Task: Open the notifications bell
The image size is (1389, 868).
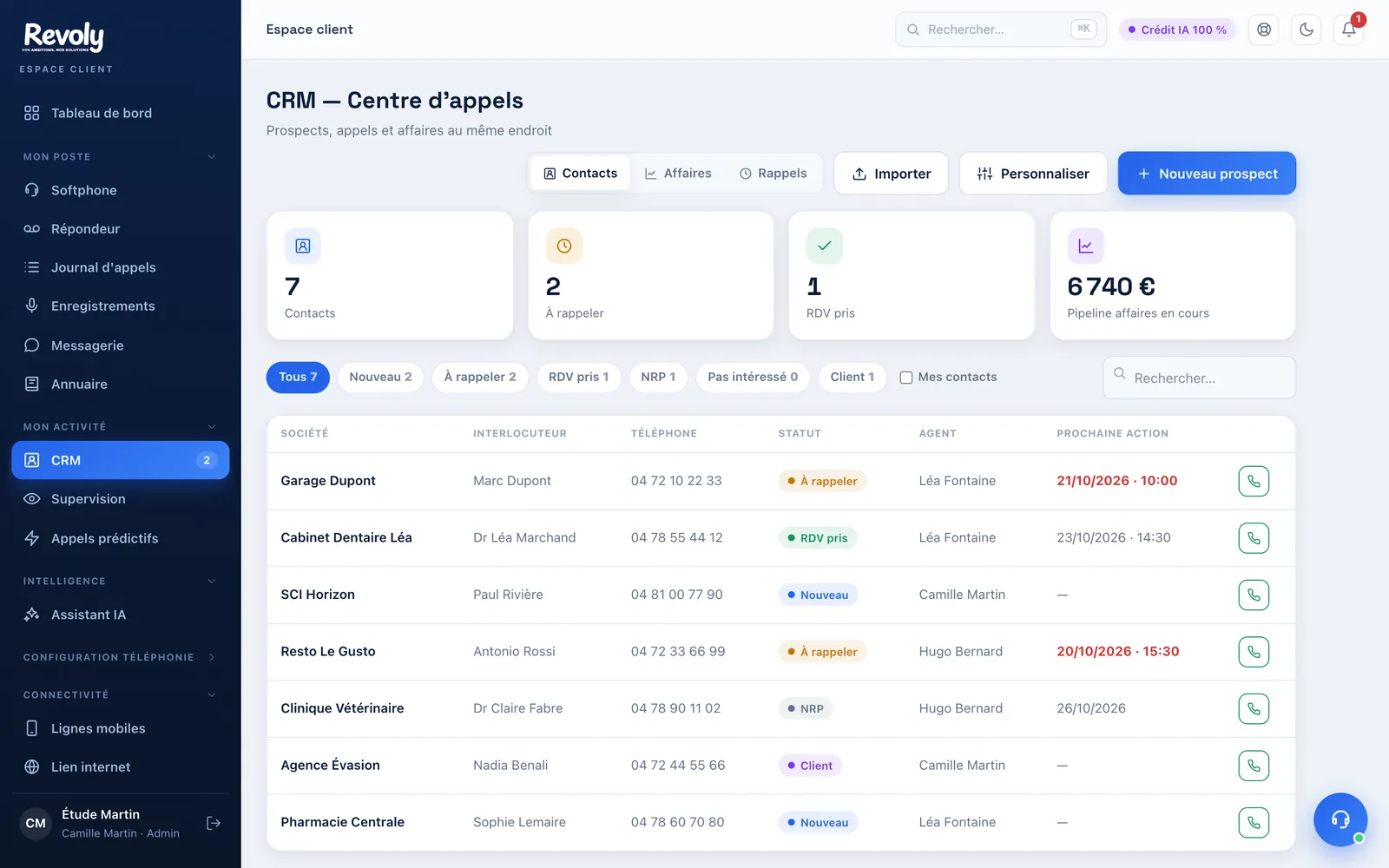Action: 1349,30
